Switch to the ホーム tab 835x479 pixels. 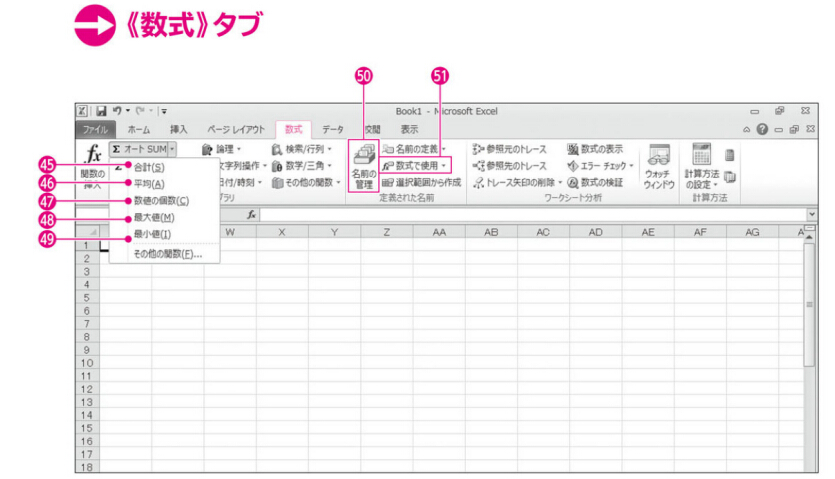138,129
